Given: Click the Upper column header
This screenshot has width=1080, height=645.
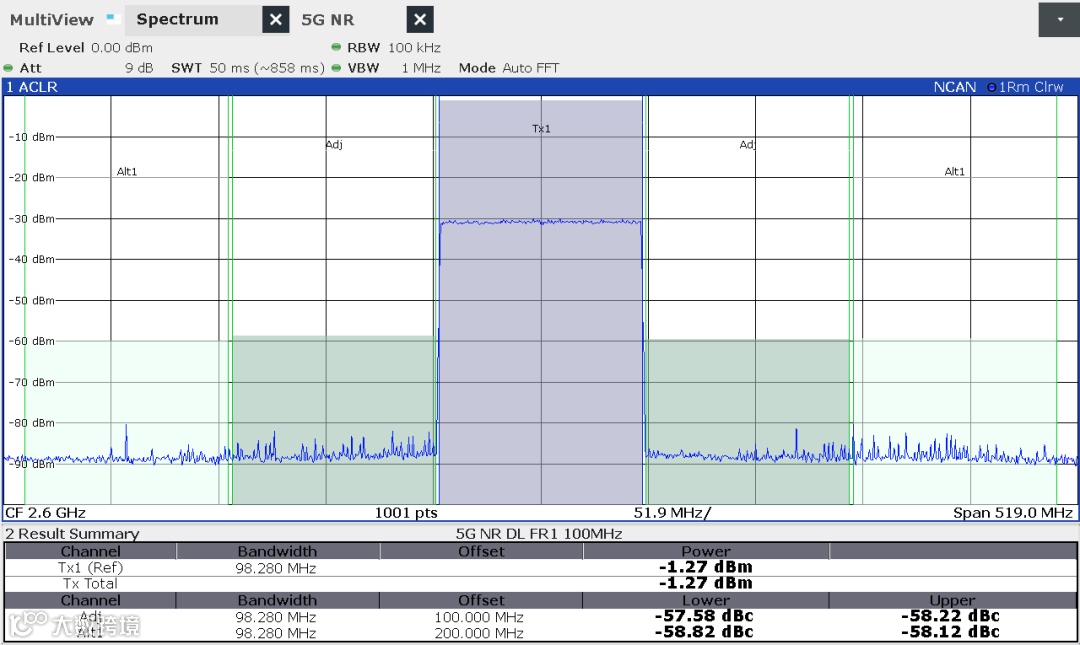Looking at the screenshot, I should [952, 600].
